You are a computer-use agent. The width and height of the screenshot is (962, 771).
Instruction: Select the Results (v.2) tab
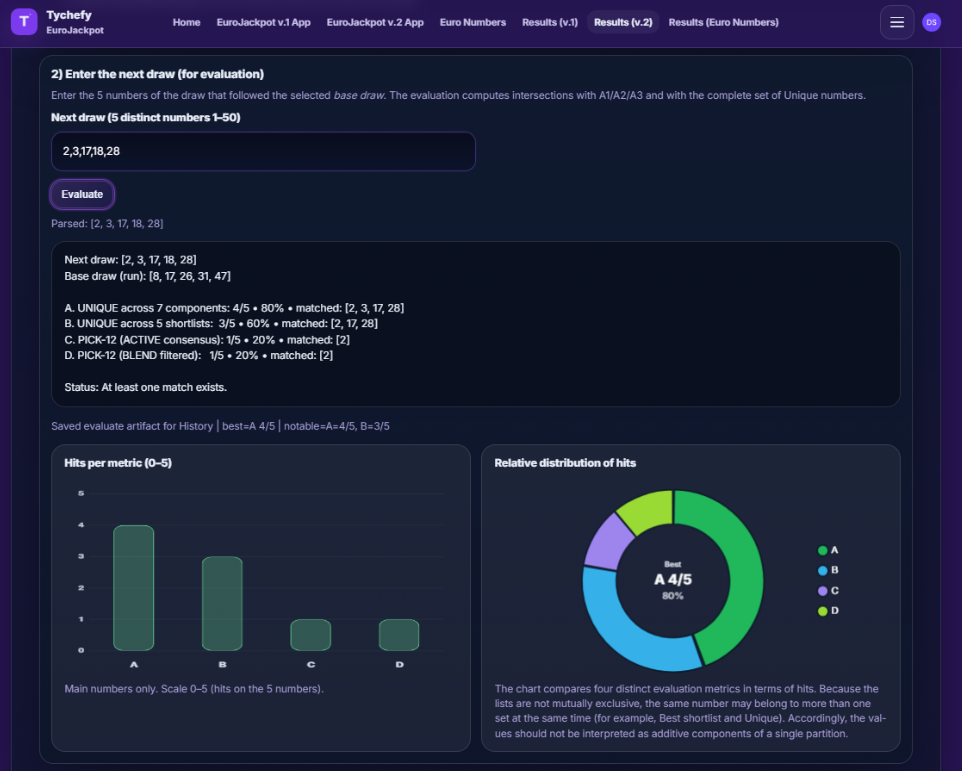click(623, 22)
